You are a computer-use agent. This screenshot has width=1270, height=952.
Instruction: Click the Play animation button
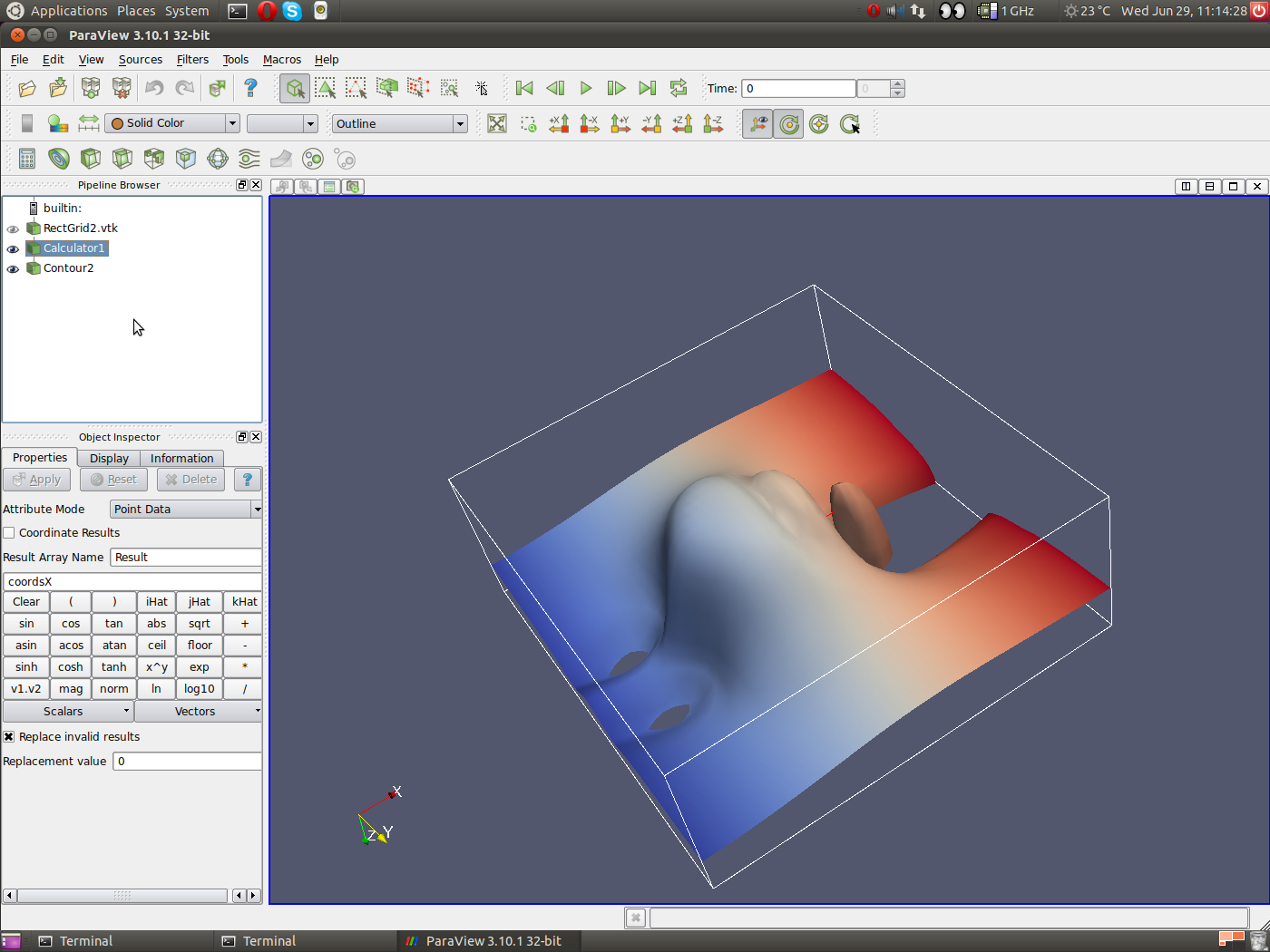tap(586, 88)
